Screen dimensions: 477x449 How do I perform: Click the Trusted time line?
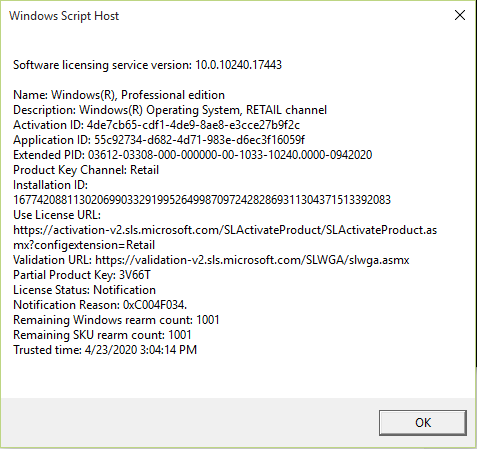click(105, 350)
